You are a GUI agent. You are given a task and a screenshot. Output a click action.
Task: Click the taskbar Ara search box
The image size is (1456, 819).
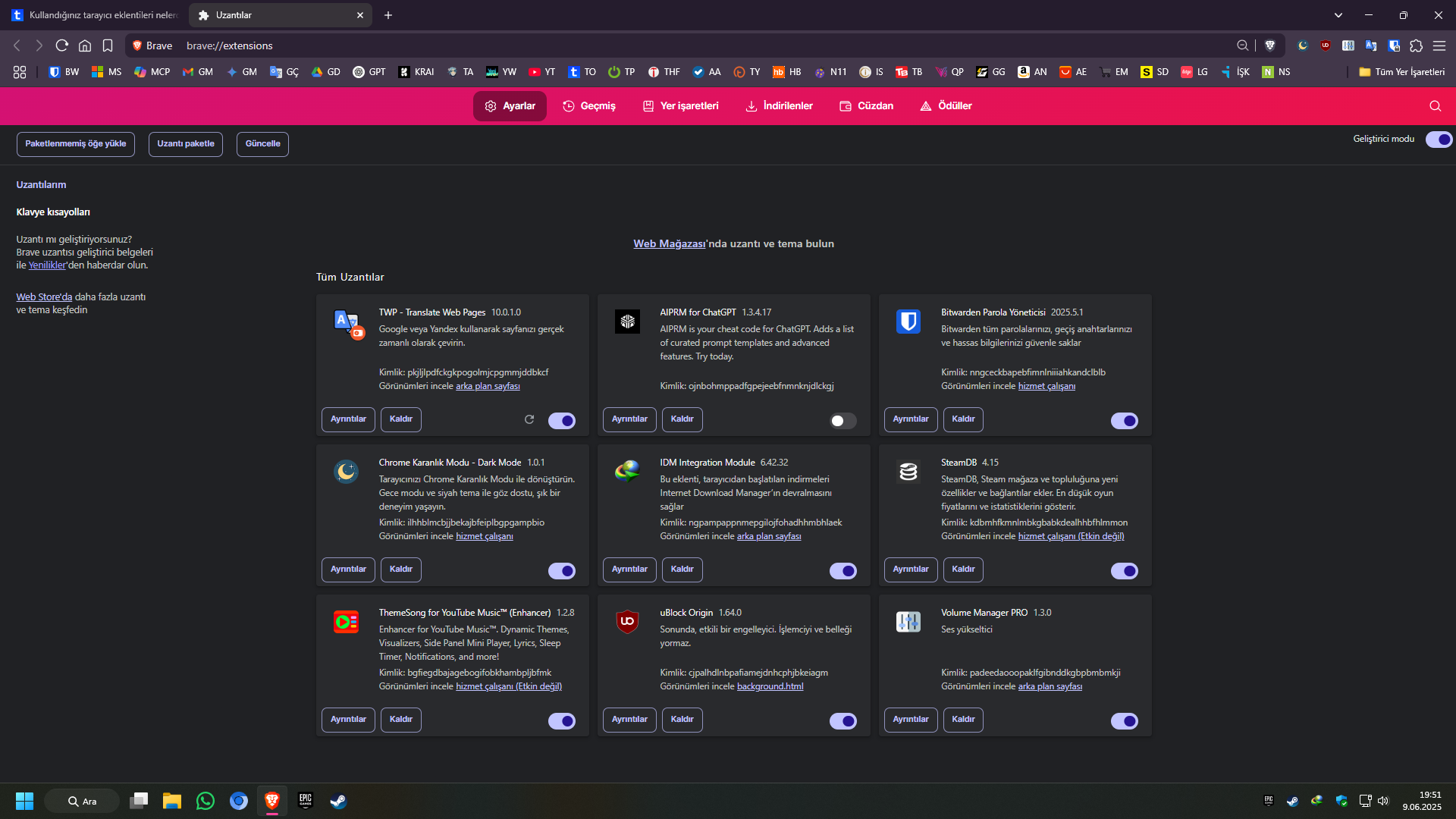pyautogui.click(x=82, y=801)
